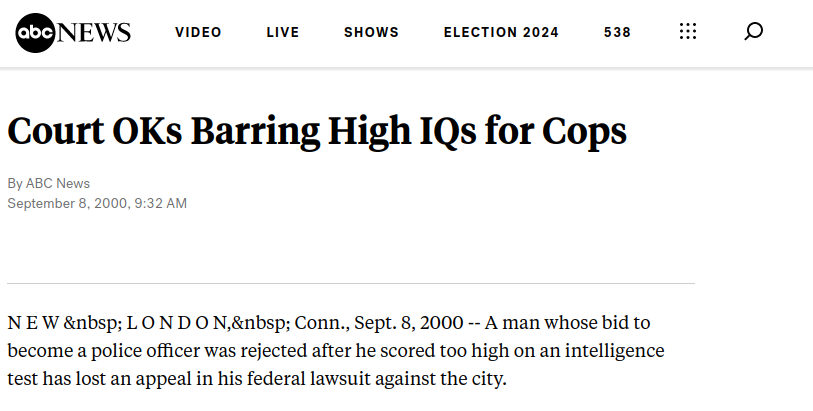This screenshot has height=411, width=813.
Task: Open the VIDEO navigation item
Action: [x=198, y=32]
